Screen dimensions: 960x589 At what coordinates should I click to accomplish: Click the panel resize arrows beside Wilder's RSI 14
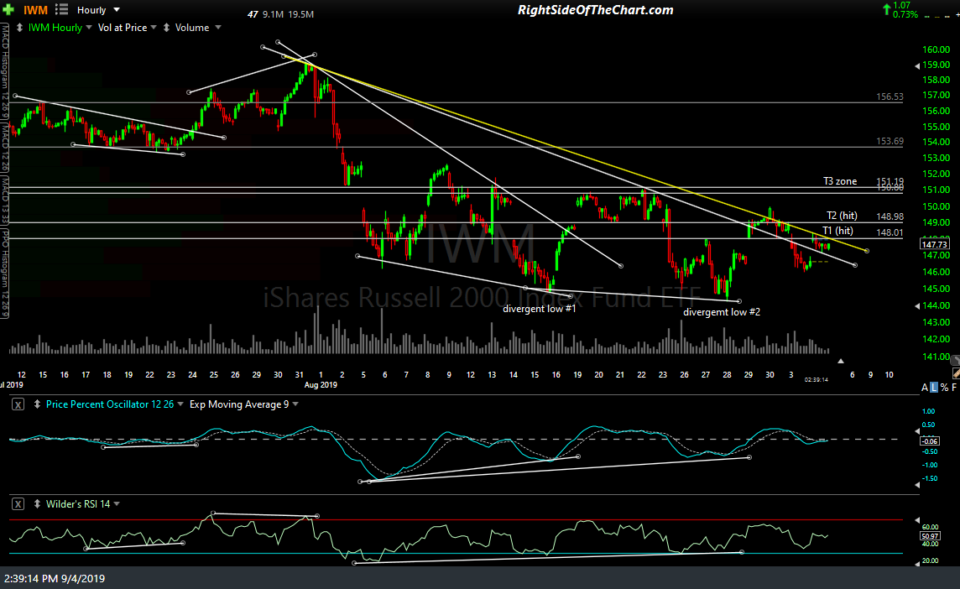[37, 504]
